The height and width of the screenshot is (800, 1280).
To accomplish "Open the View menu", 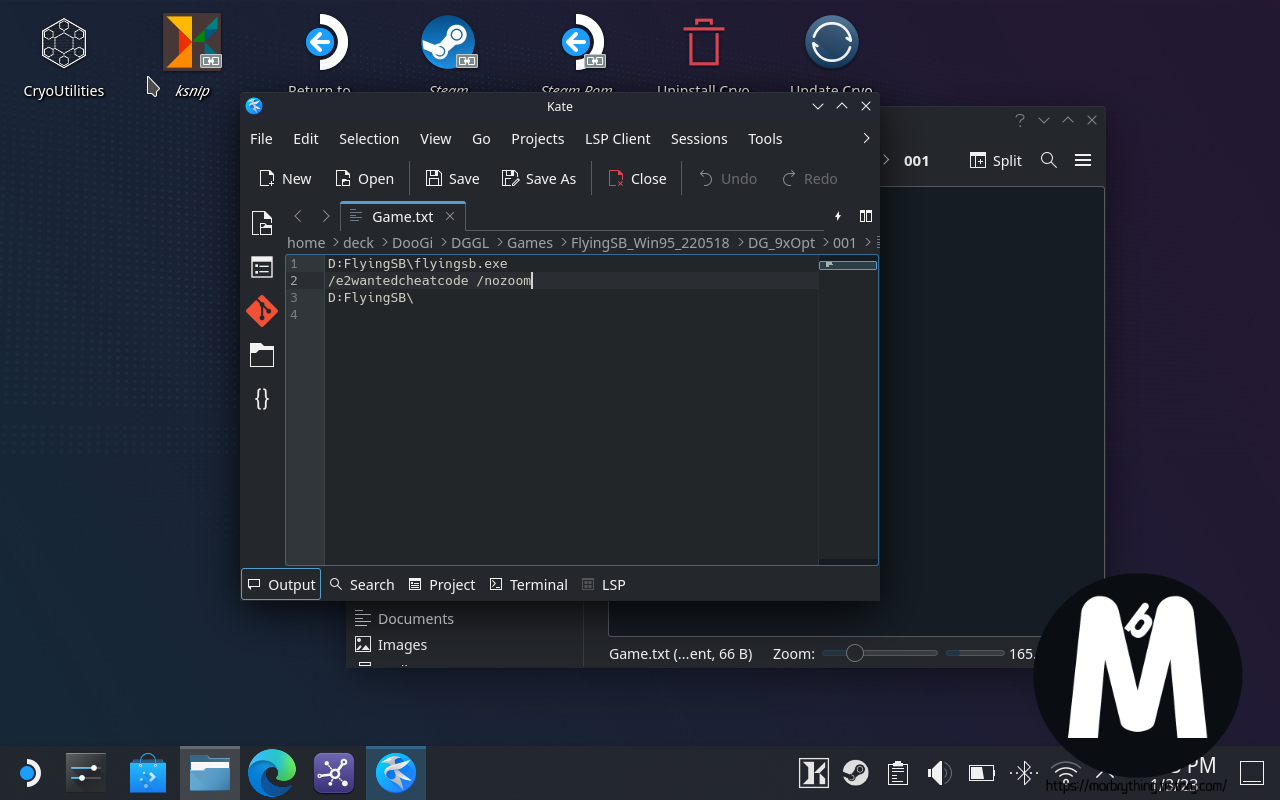I will [435, 138].
